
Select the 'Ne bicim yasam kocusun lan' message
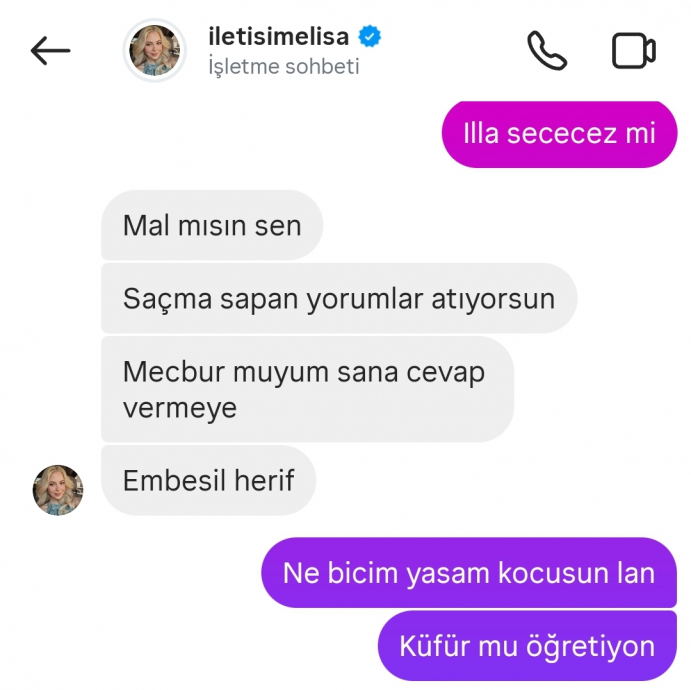click(469, 573)
